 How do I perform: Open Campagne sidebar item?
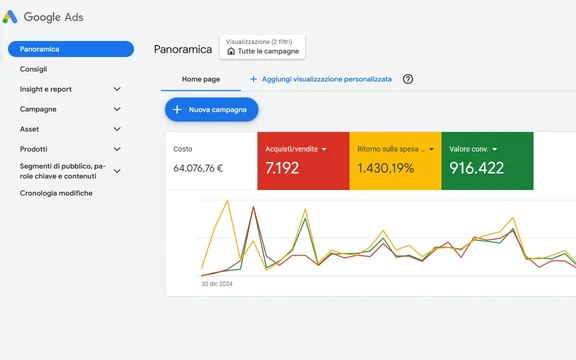pyautogui.click(x=38, y=109)
